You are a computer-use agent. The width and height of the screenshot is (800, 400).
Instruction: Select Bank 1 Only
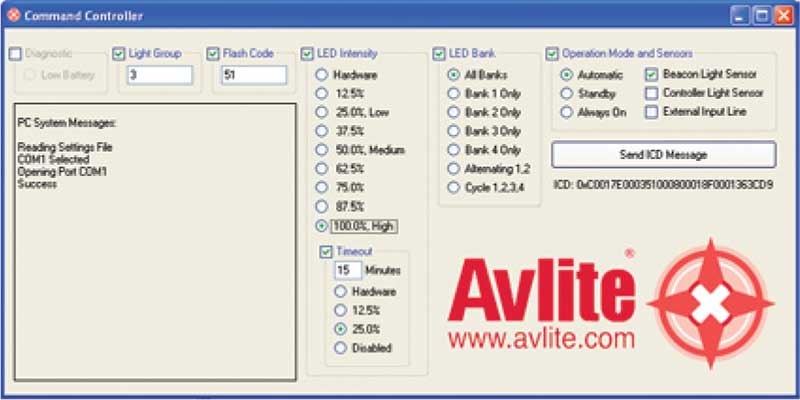coord(454,93)
